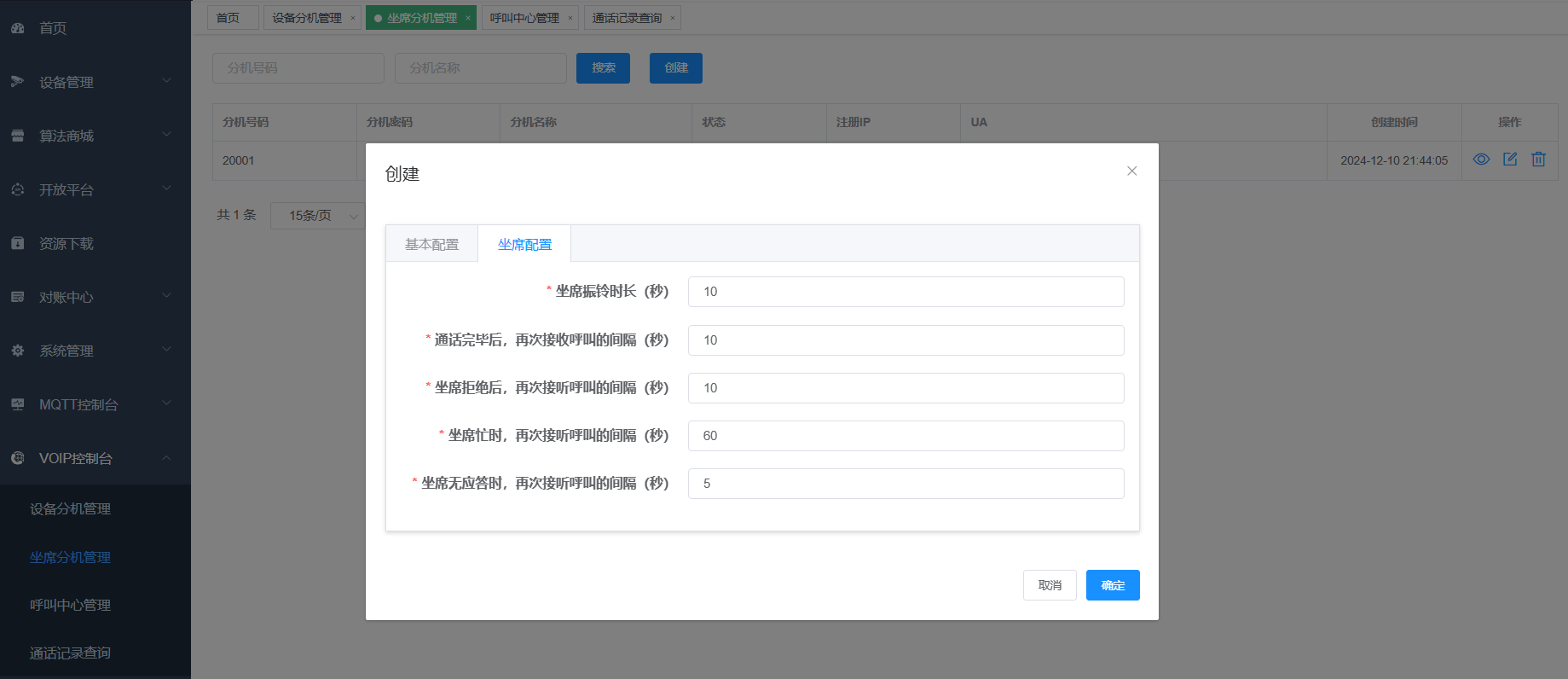
Task: Expand the 算法商城 menu chevron
Action: coord(167,135)
